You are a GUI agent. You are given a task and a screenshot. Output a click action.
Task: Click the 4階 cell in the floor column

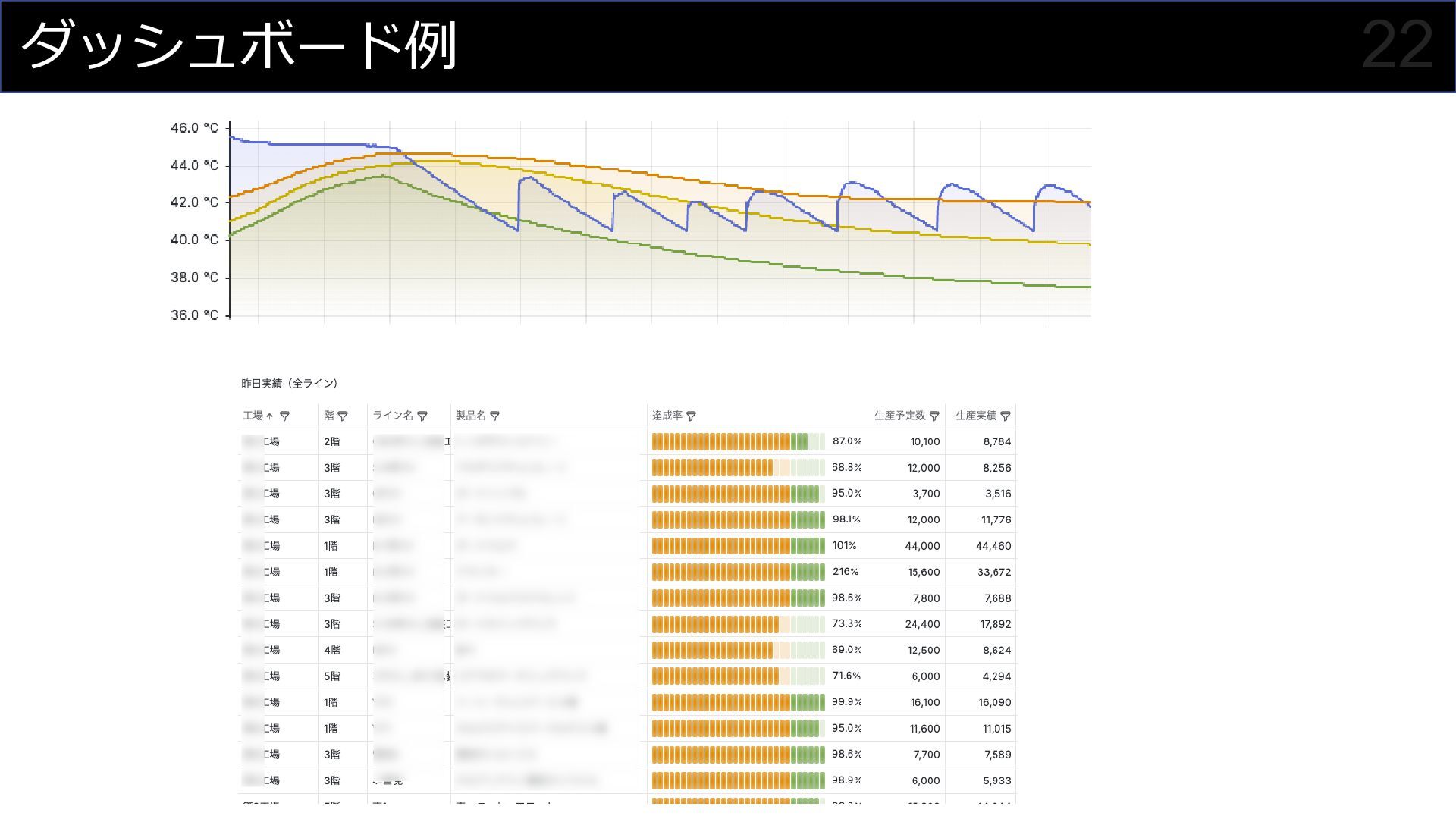[332, 650]
